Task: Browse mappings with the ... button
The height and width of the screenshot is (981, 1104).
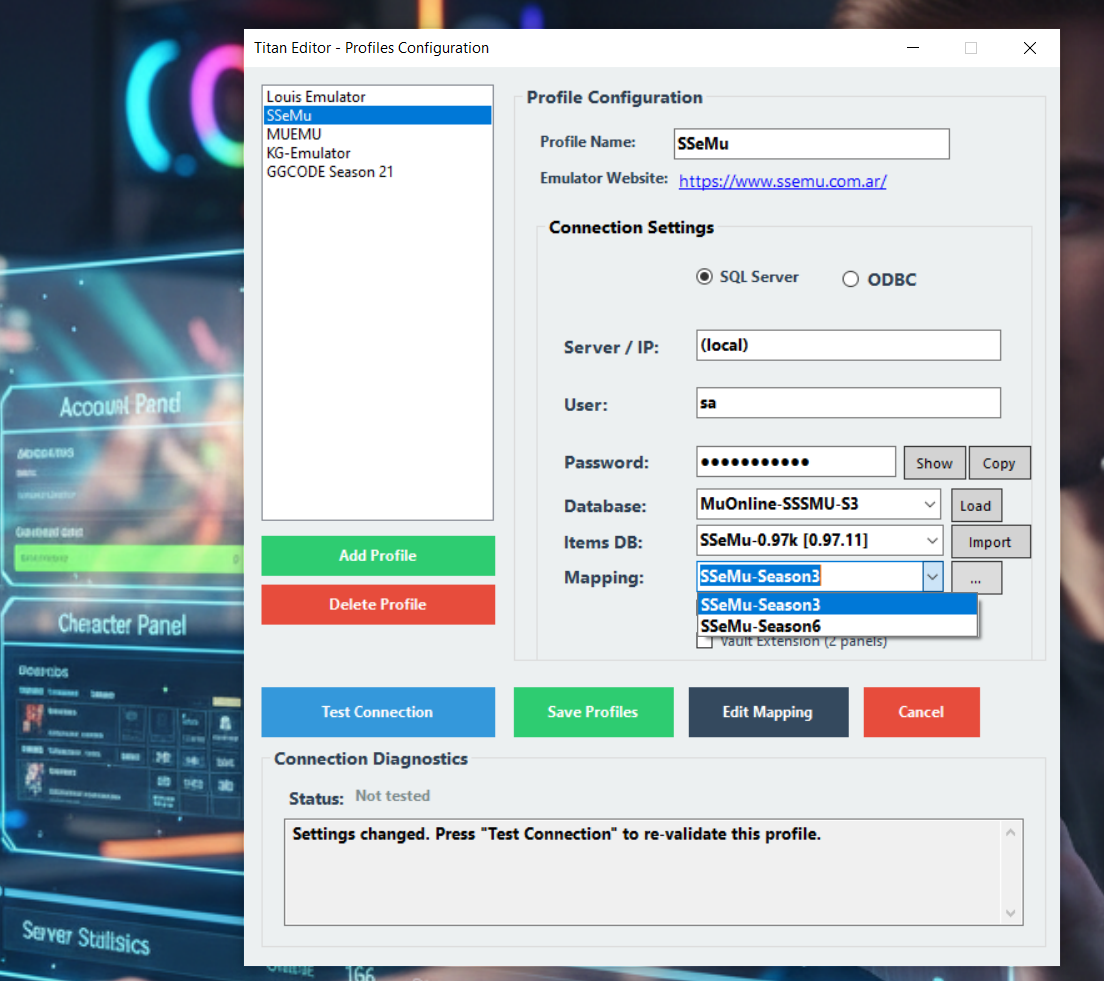Action: pos(975,577)
